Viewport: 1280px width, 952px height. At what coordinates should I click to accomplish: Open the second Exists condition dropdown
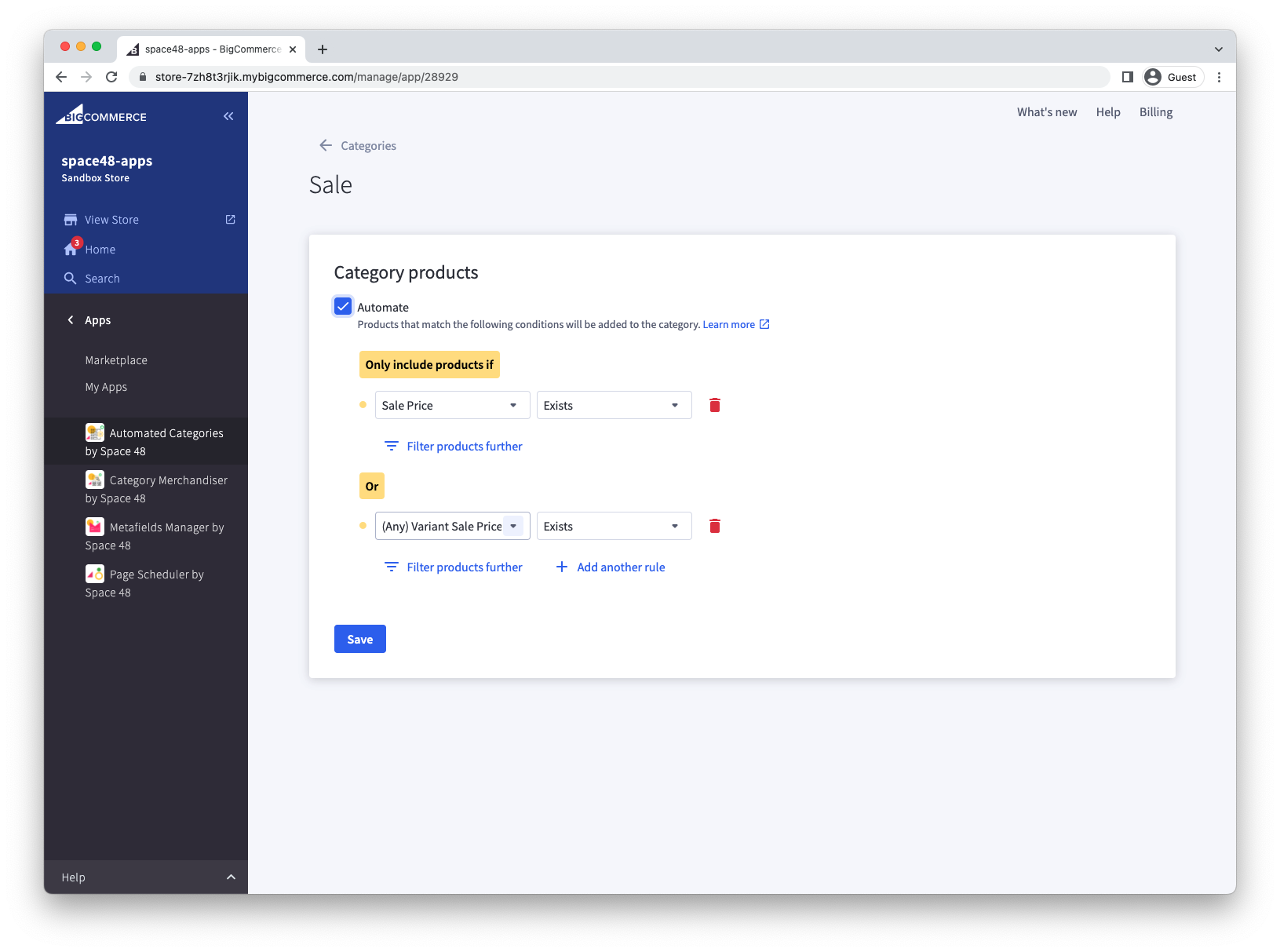coord(614,526)
